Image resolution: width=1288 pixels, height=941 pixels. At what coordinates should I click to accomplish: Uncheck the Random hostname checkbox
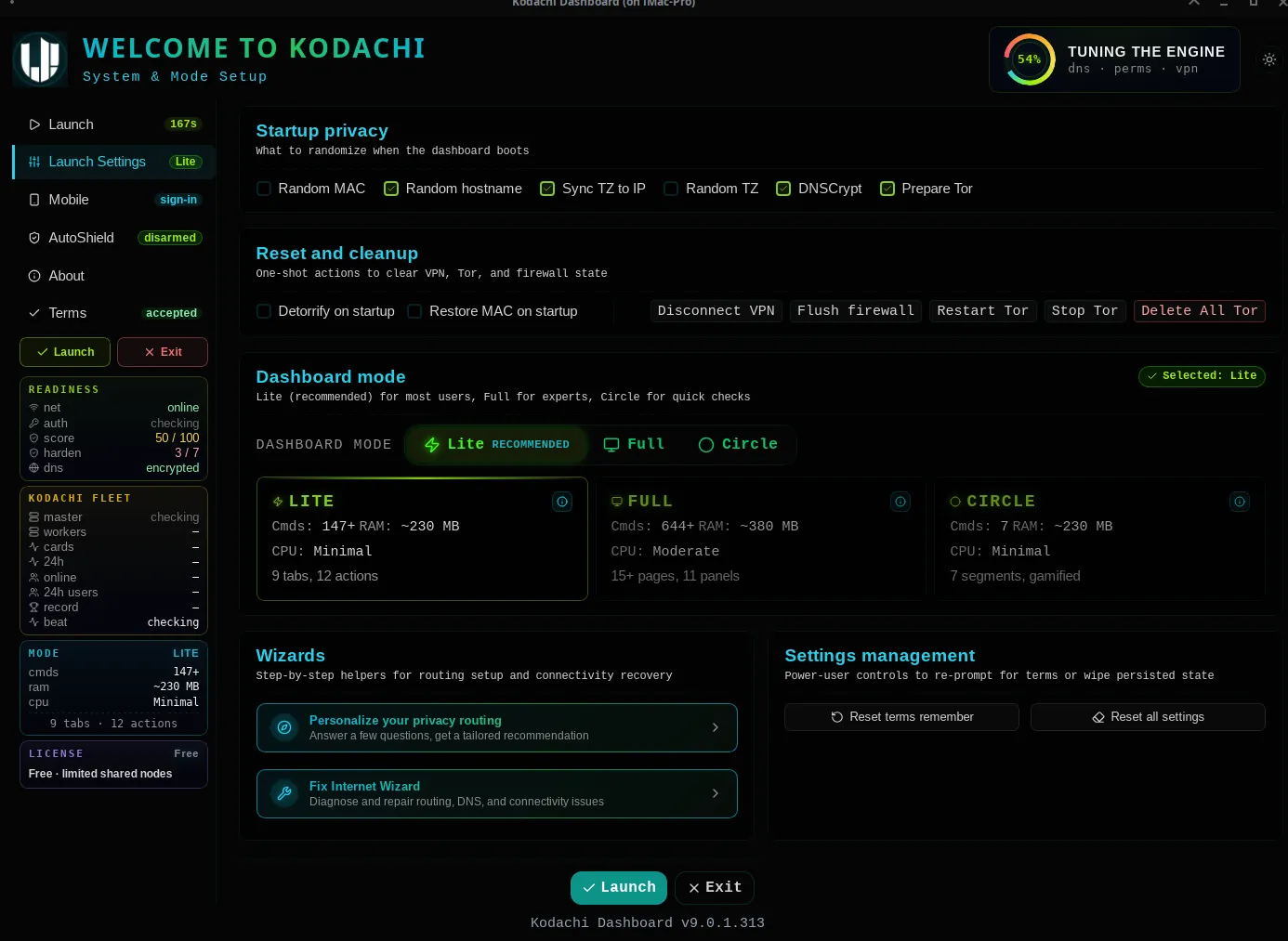coord(391,189)
